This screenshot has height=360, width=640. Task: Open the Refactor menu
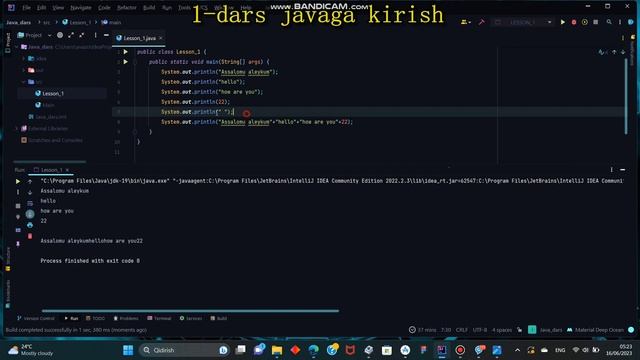[127, 7]
